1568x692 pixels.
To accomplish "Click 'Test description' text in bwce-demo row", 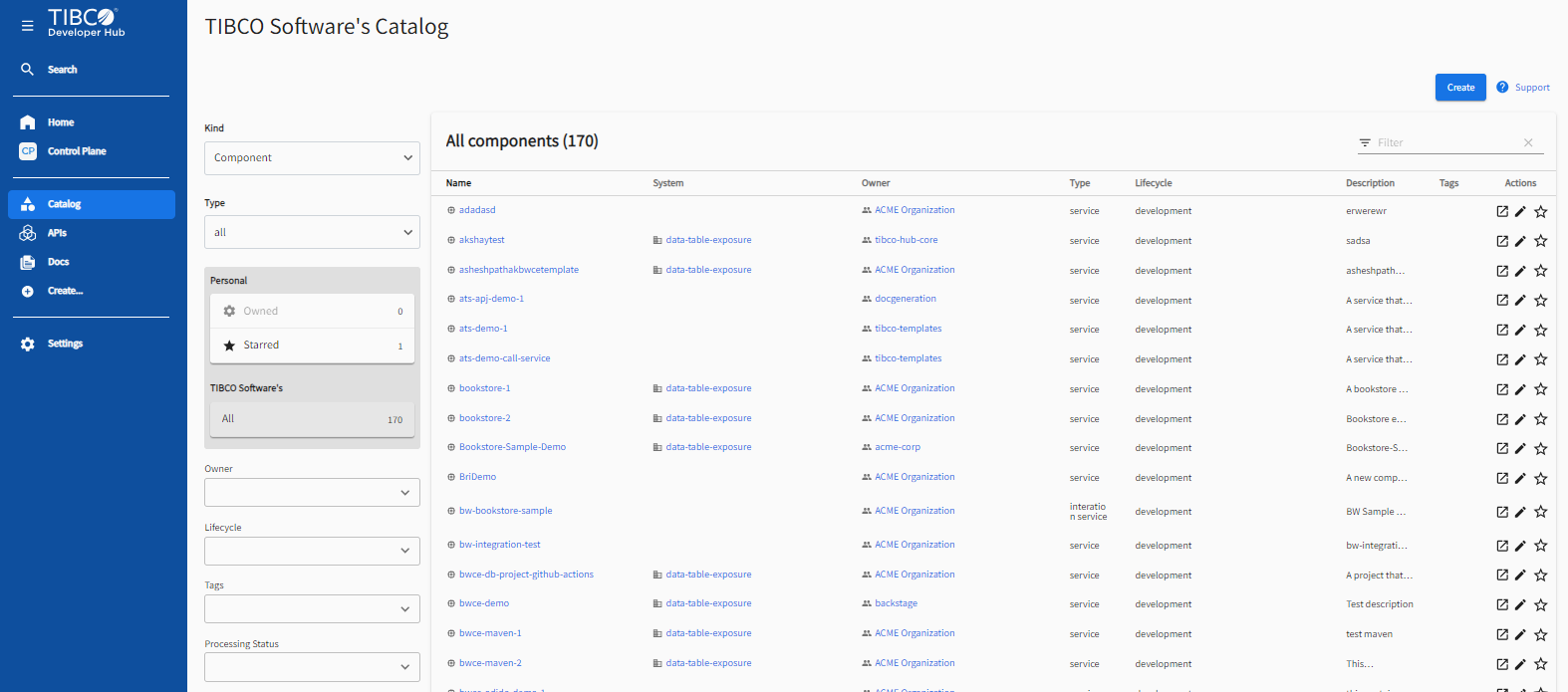I will [1380, 604].
